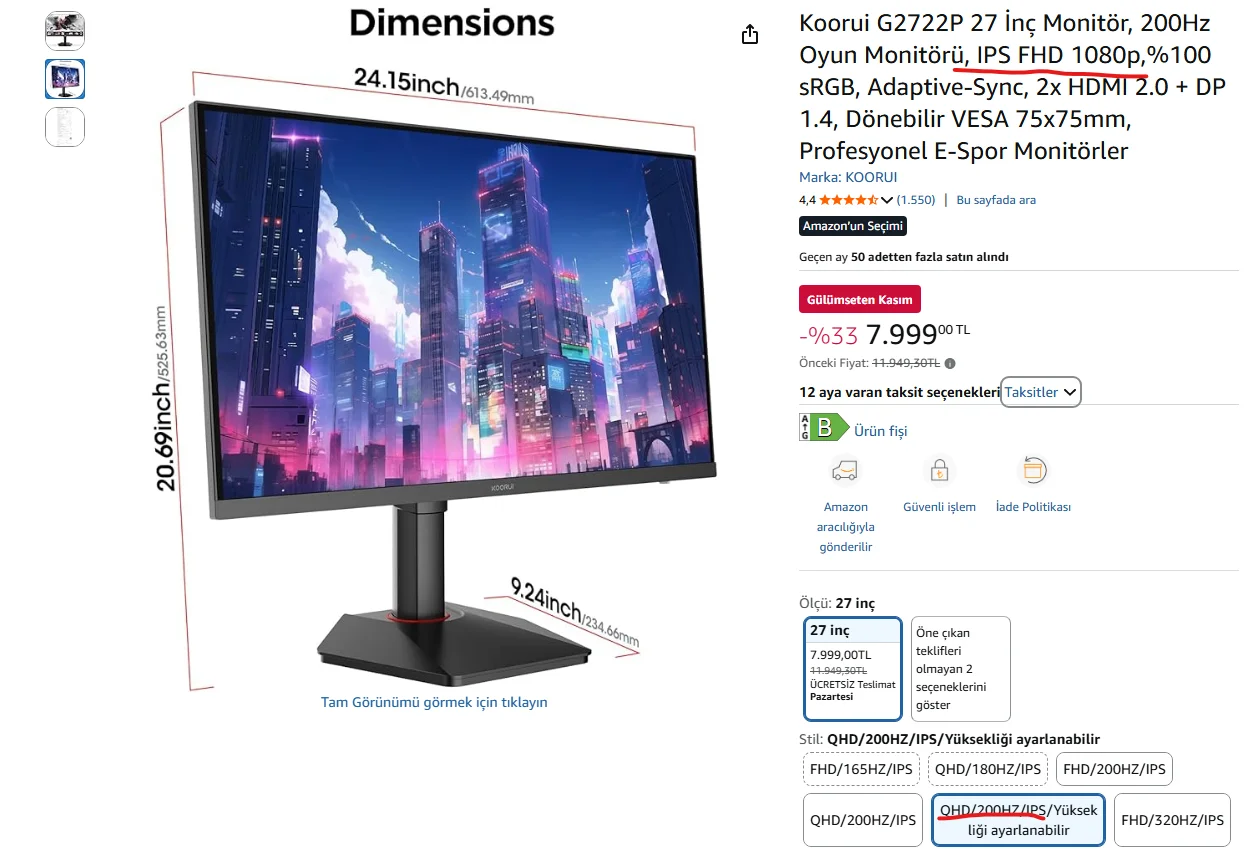Select the 27 inç size option
This screenshot has width=1253, height=854.
853,669
